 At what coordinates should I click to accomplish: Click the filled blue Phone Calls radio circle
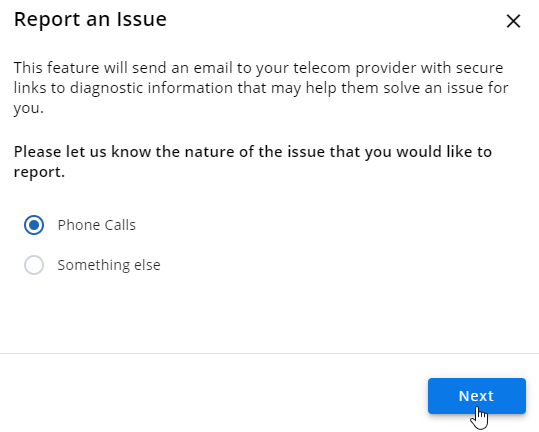(x=34, y=225)
